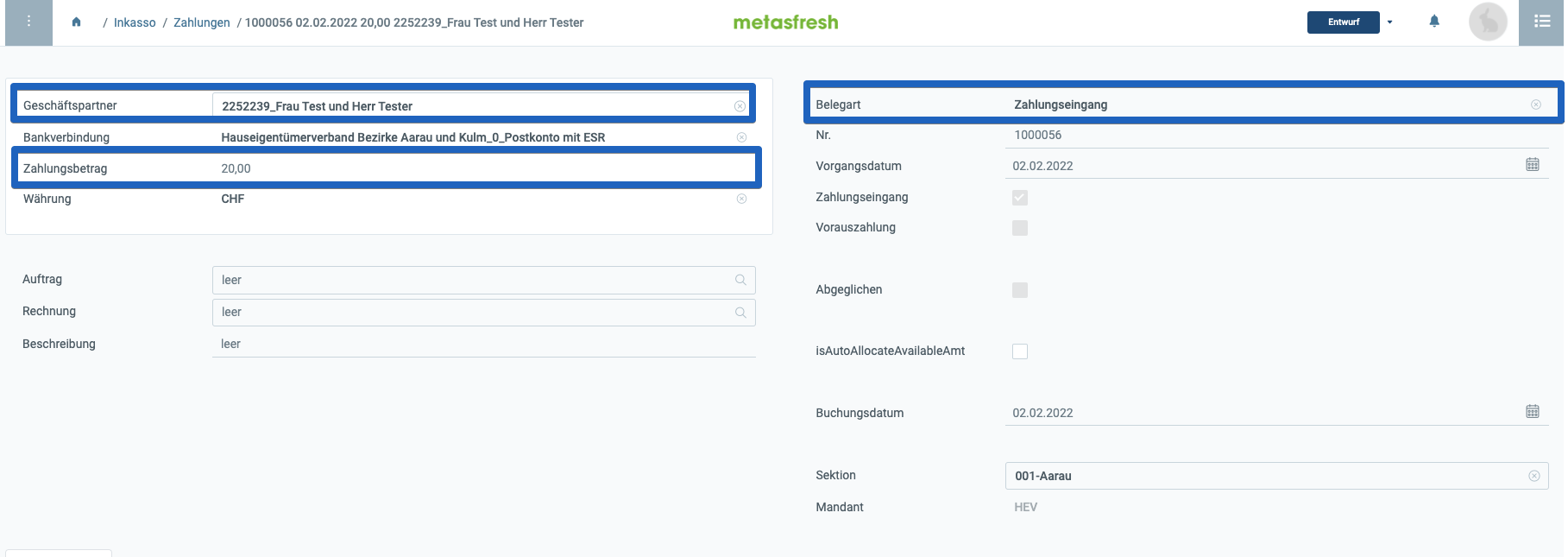Open the Vorgangsdatum calendar picker
This screenshot has height=557, width=1568.
pos(1533,165)
